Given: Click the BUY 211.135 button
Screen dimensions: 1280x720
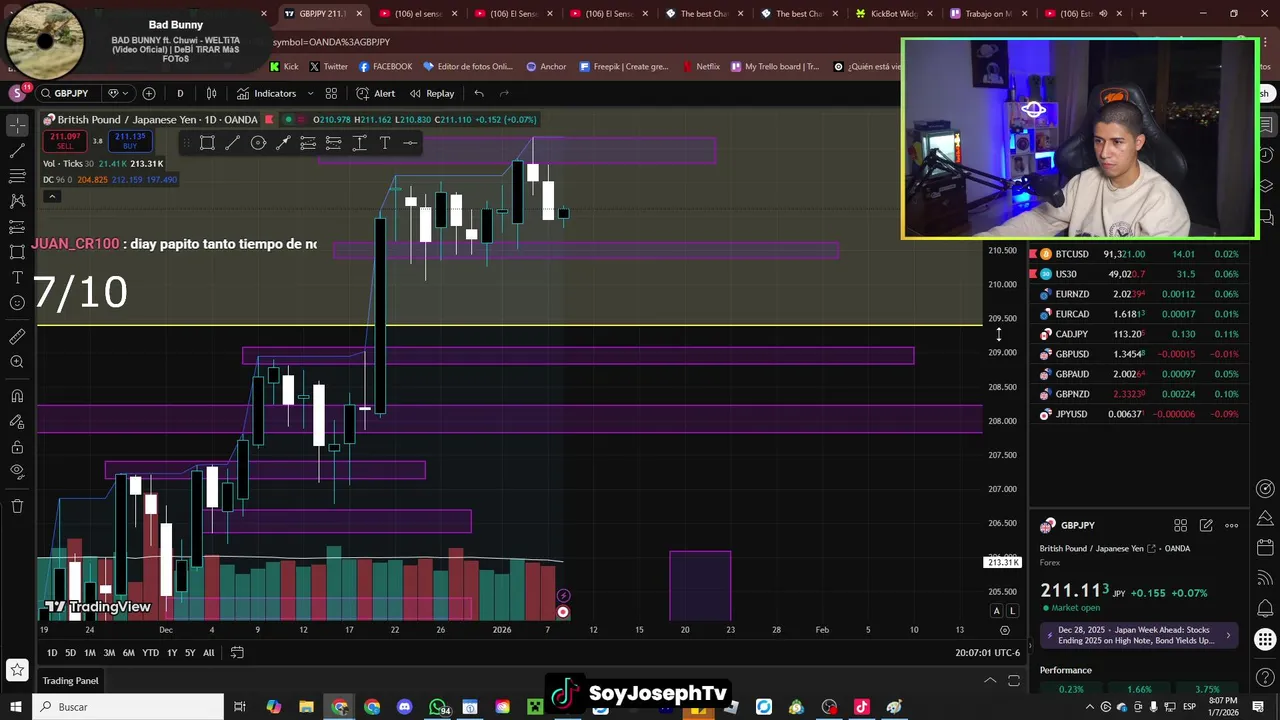Looking at the screenshot, I should (x=130, y=141).
